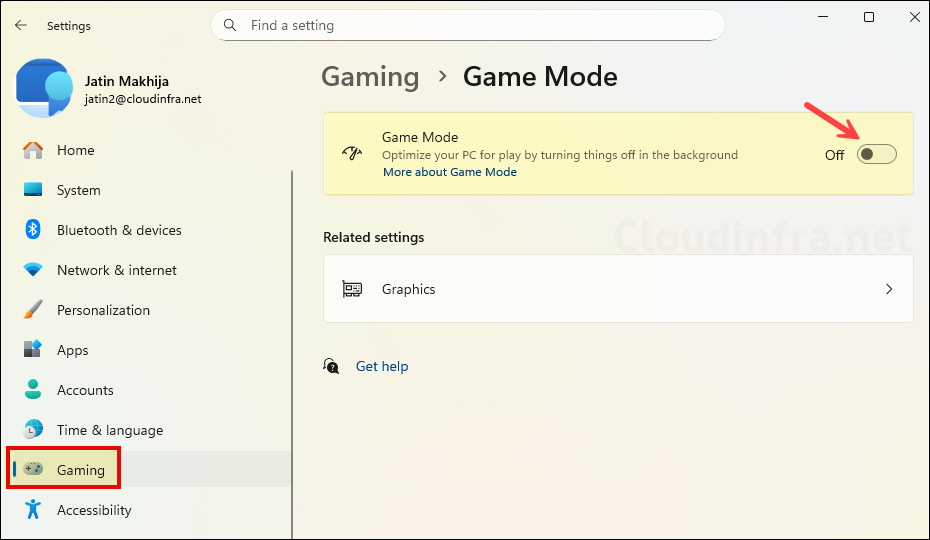Maximize the Settings window
930x540 pixels.
868,17
